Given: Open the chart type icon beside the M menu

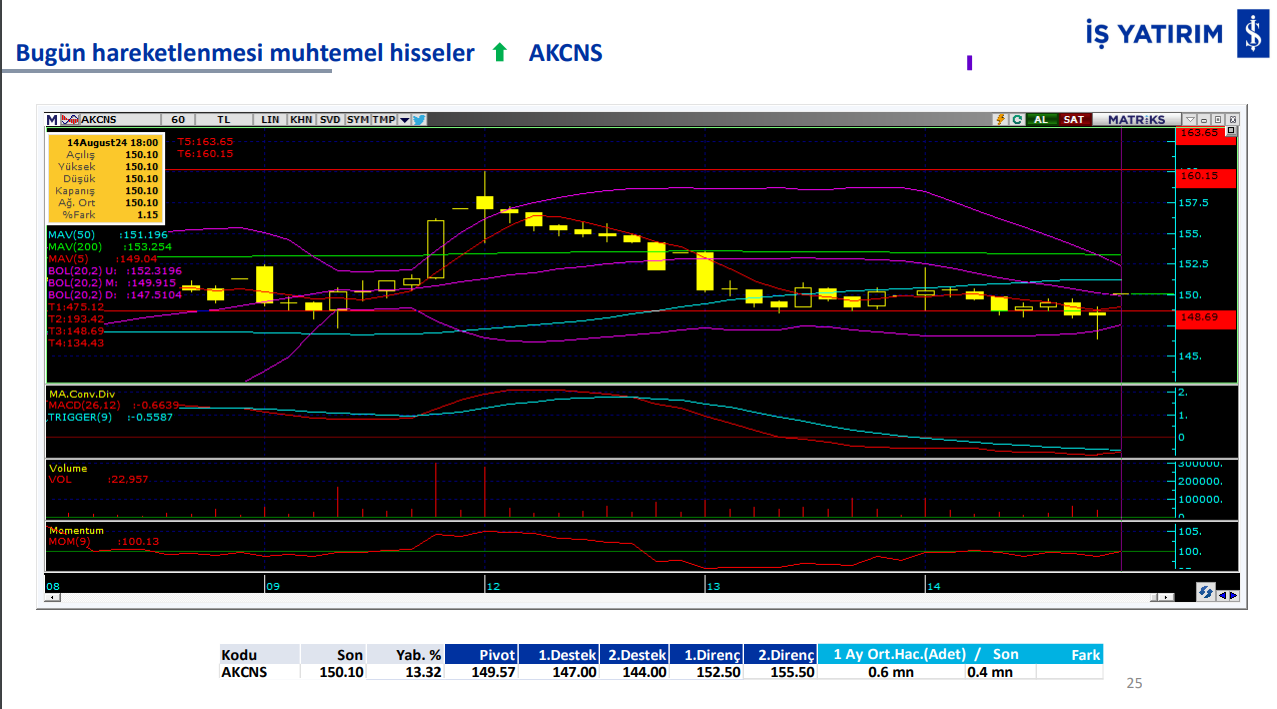Looking at the screenshot, I should tap(69, 119).
